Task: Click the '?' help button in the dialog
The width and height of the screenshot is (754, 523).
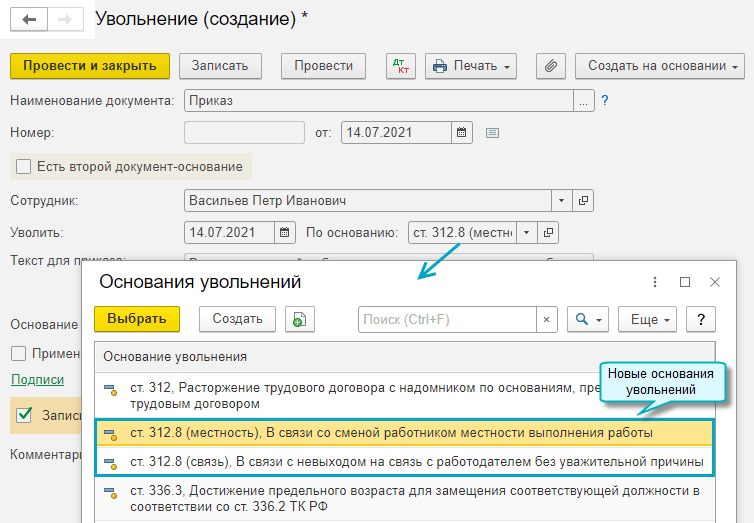Action: tap(701, 320)
